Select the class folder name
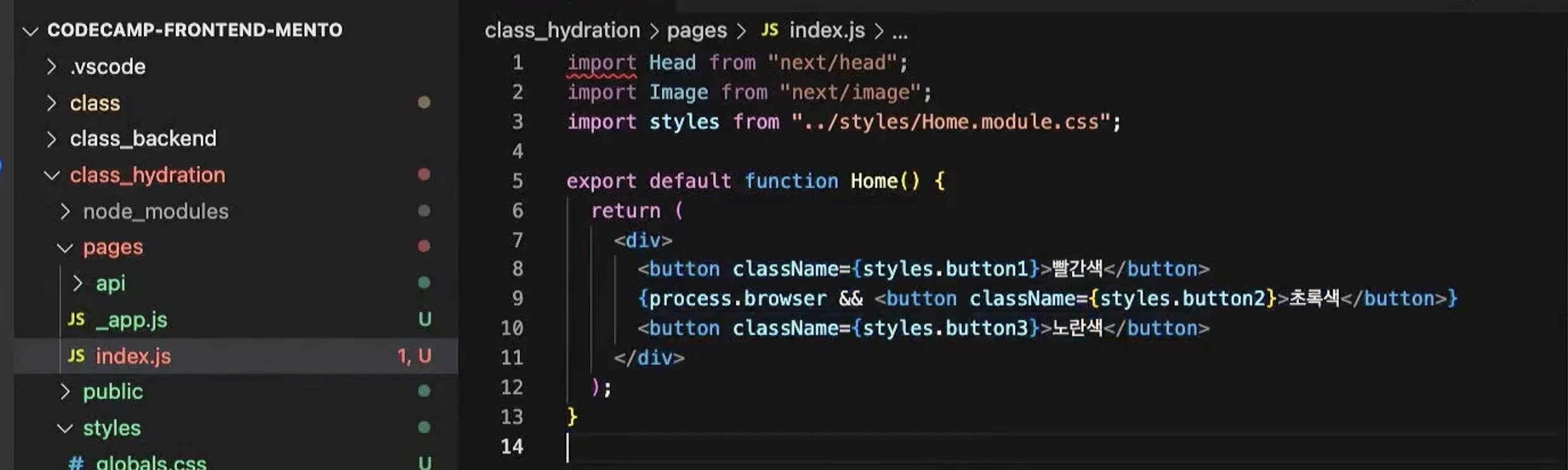 coord(95,103)
